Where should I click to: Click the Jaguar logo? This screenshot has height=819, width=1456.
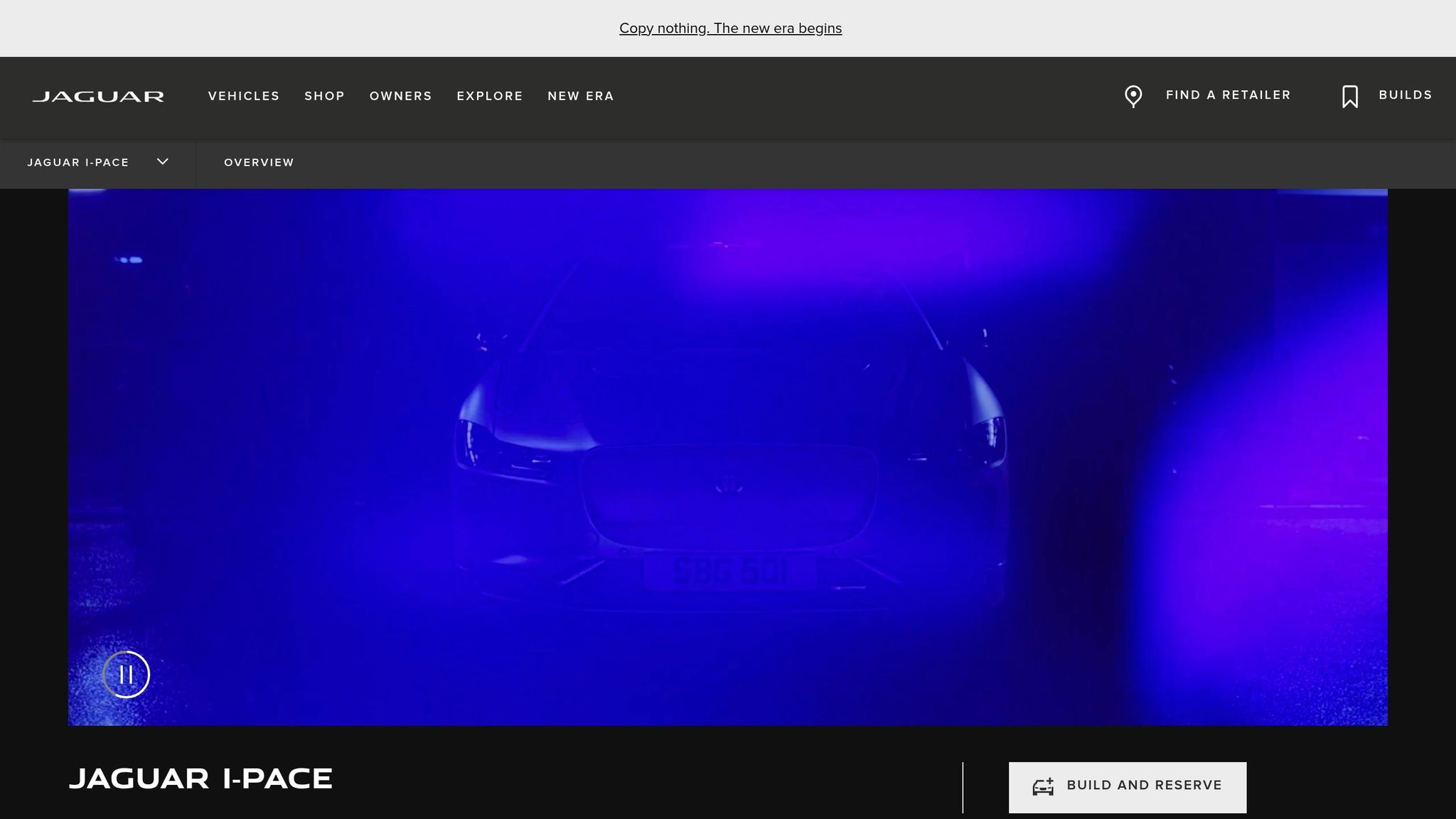[x=98, y=96]
